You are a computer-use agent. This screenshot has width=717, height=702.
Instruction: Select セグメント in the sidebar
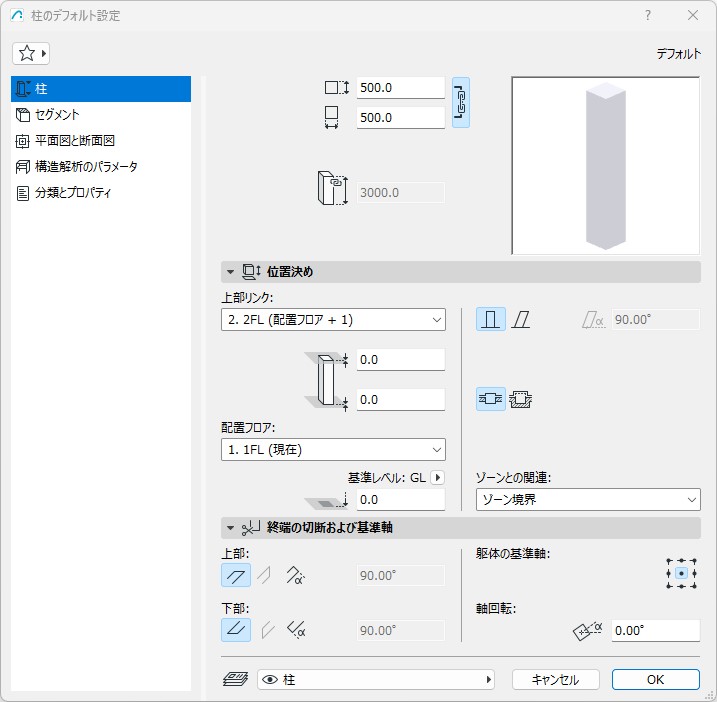pyautogui.click(x=58, y=115)
